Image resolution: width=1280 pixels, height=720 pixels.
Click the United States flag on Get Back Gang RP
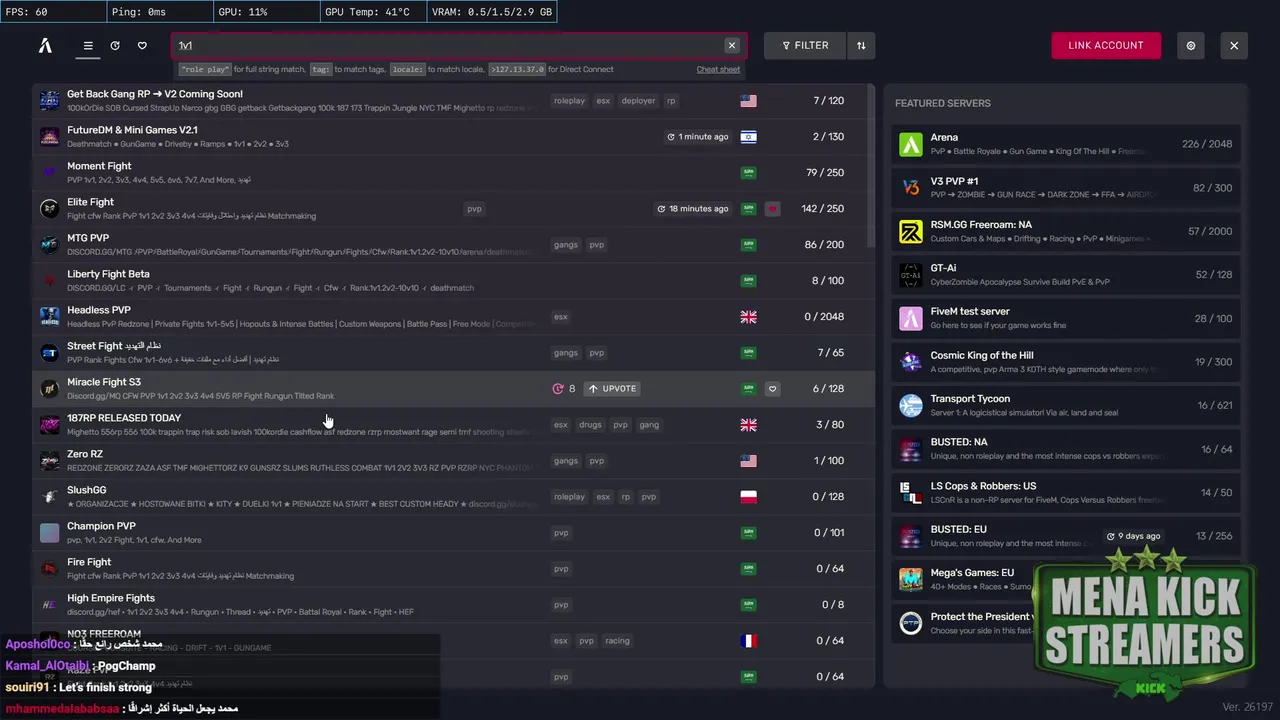748,101
